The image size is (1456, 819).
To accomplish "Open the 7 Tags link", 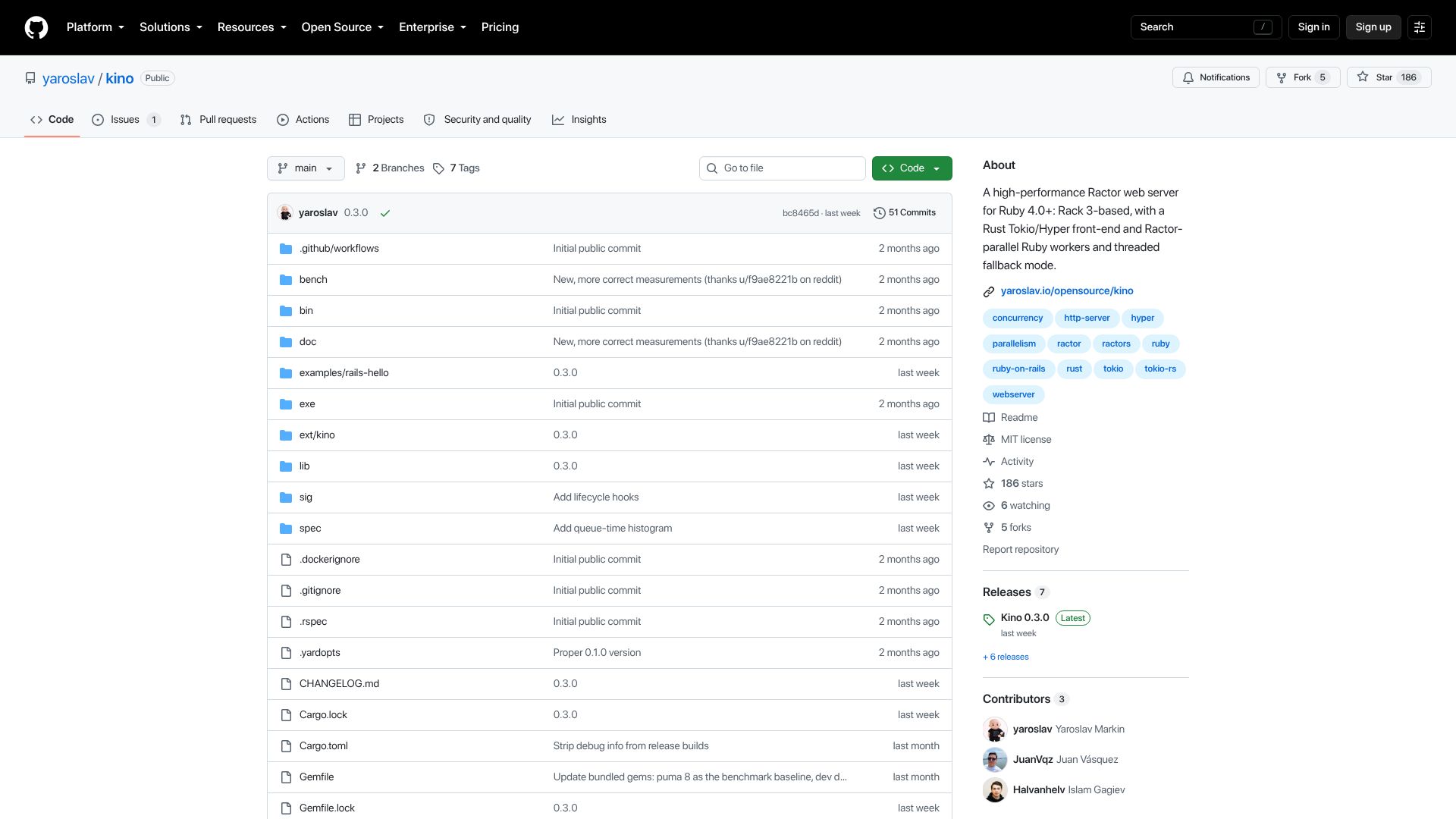I will pyautogui.click(x=457, y=168).
